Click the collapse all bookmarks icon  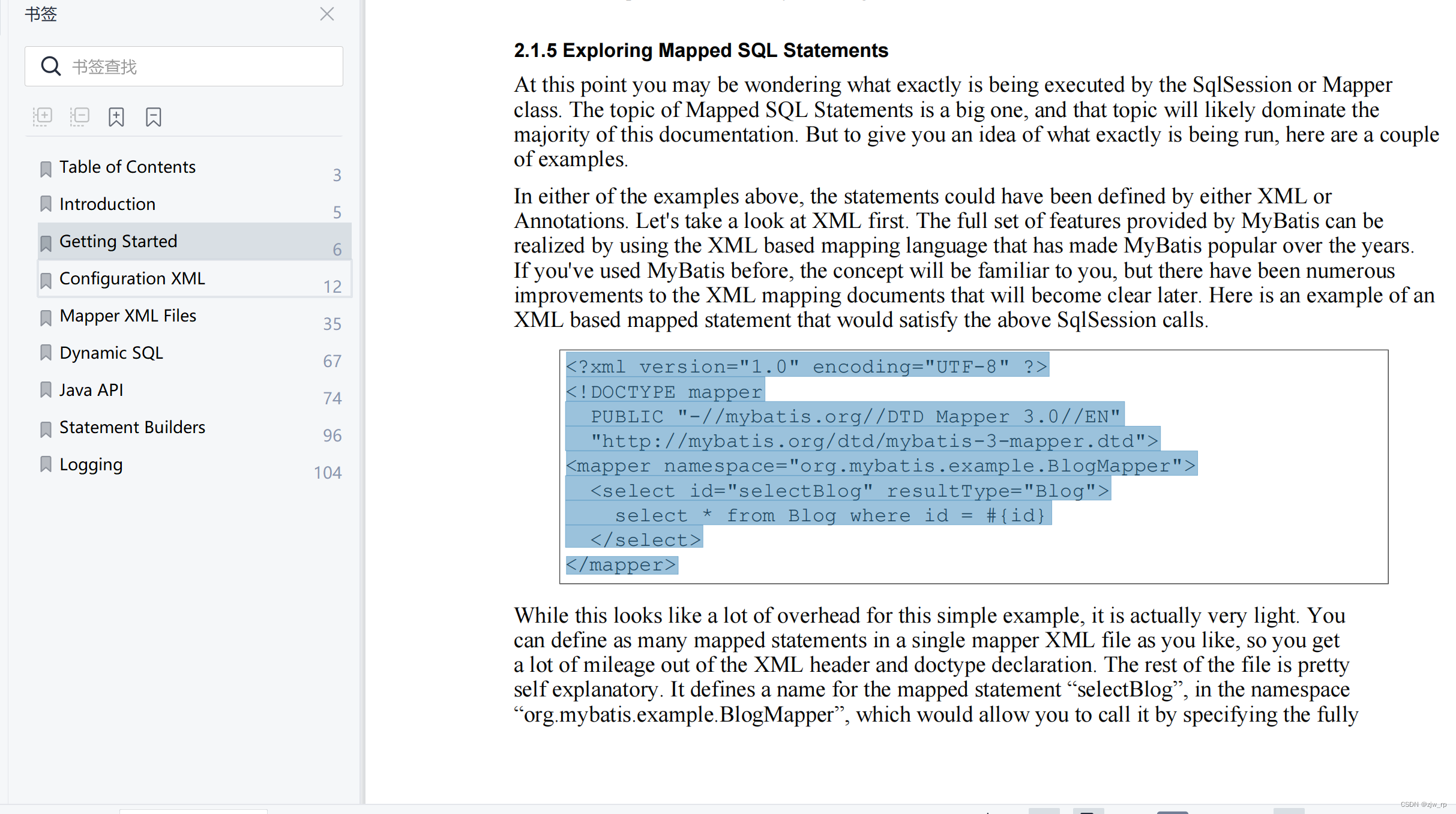pyautogui.click(x=79, y=116)
